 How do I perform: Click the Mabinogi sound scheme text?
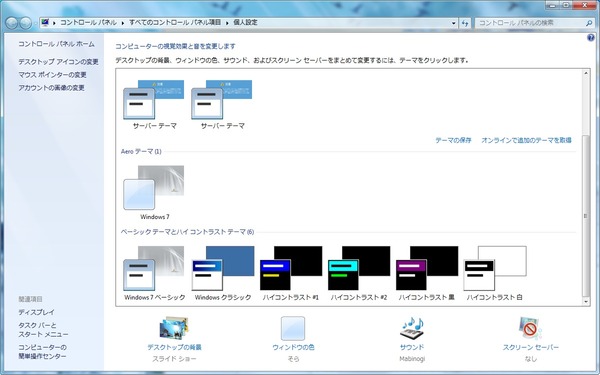coord(412,359)
